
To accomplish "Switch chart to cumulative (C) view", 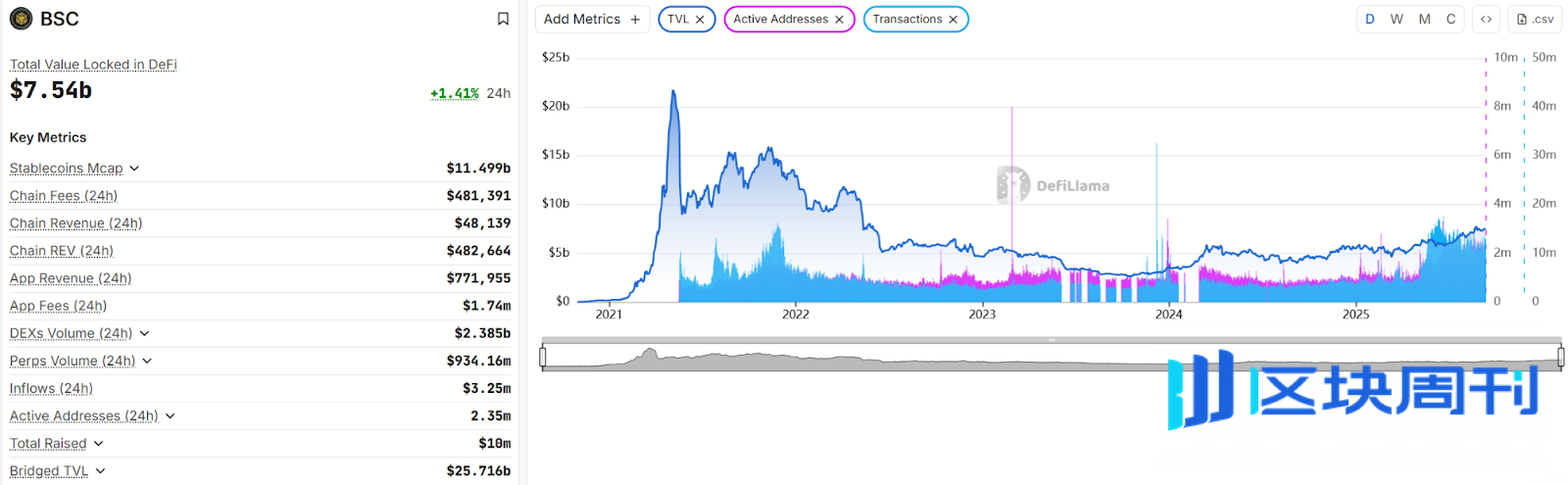I will [1450, 19].
